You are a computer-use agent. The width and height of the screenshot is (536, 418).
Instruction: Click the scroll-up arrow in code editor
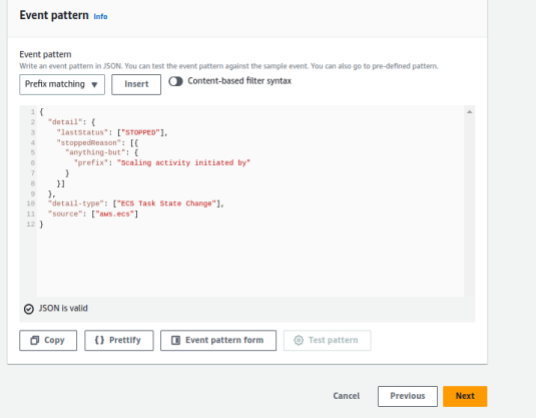469,112
